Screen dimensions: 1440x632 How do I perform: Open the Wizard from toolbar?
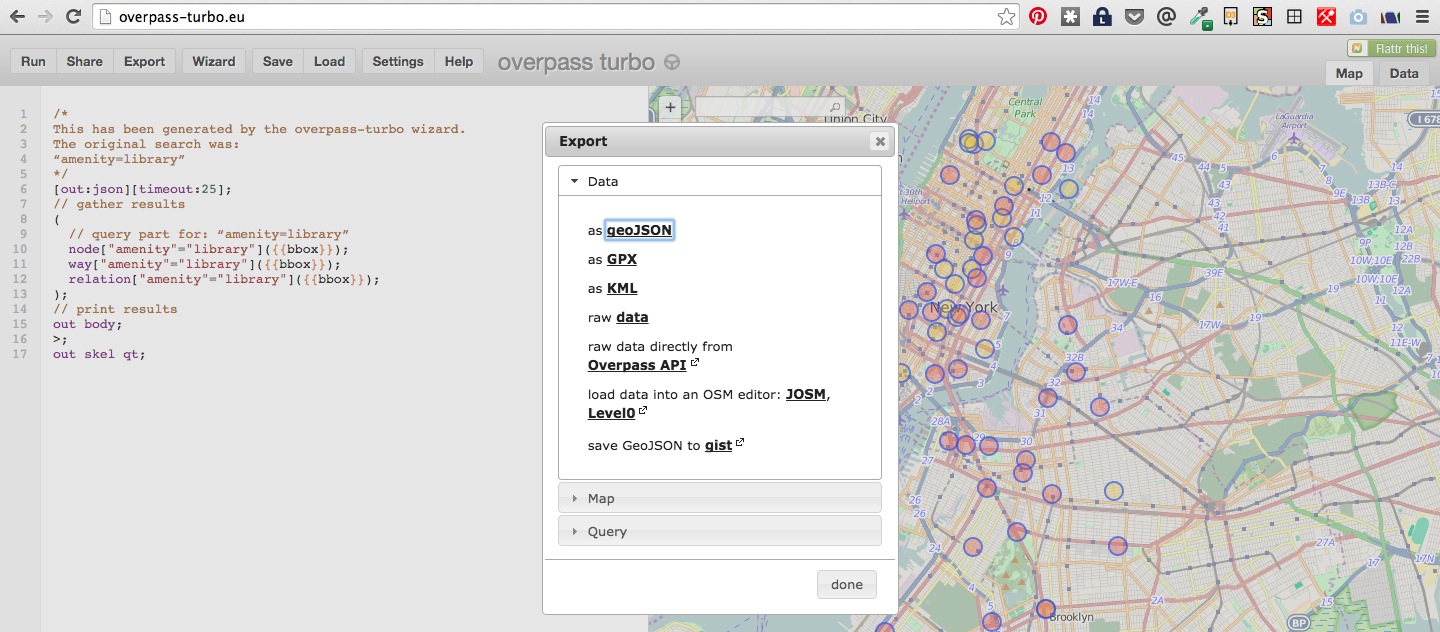coord(213,61)
